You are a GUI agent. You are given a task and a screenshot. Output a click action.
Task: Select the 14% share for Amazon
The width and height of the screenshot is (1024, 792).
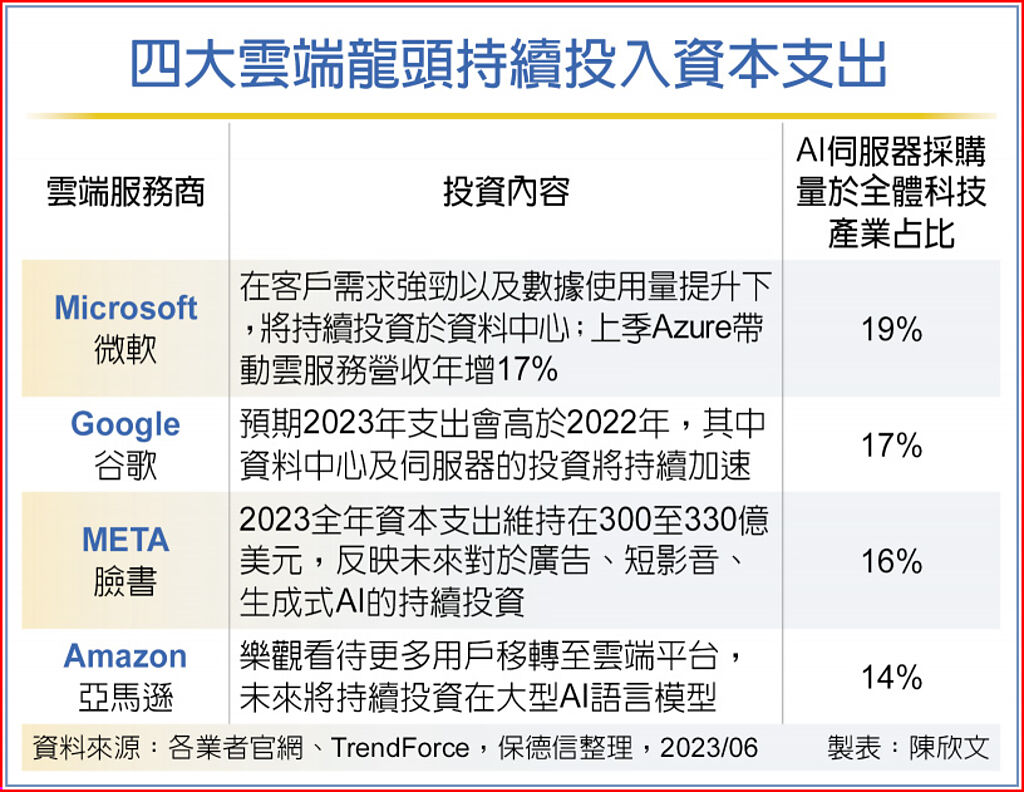[891, 677]
